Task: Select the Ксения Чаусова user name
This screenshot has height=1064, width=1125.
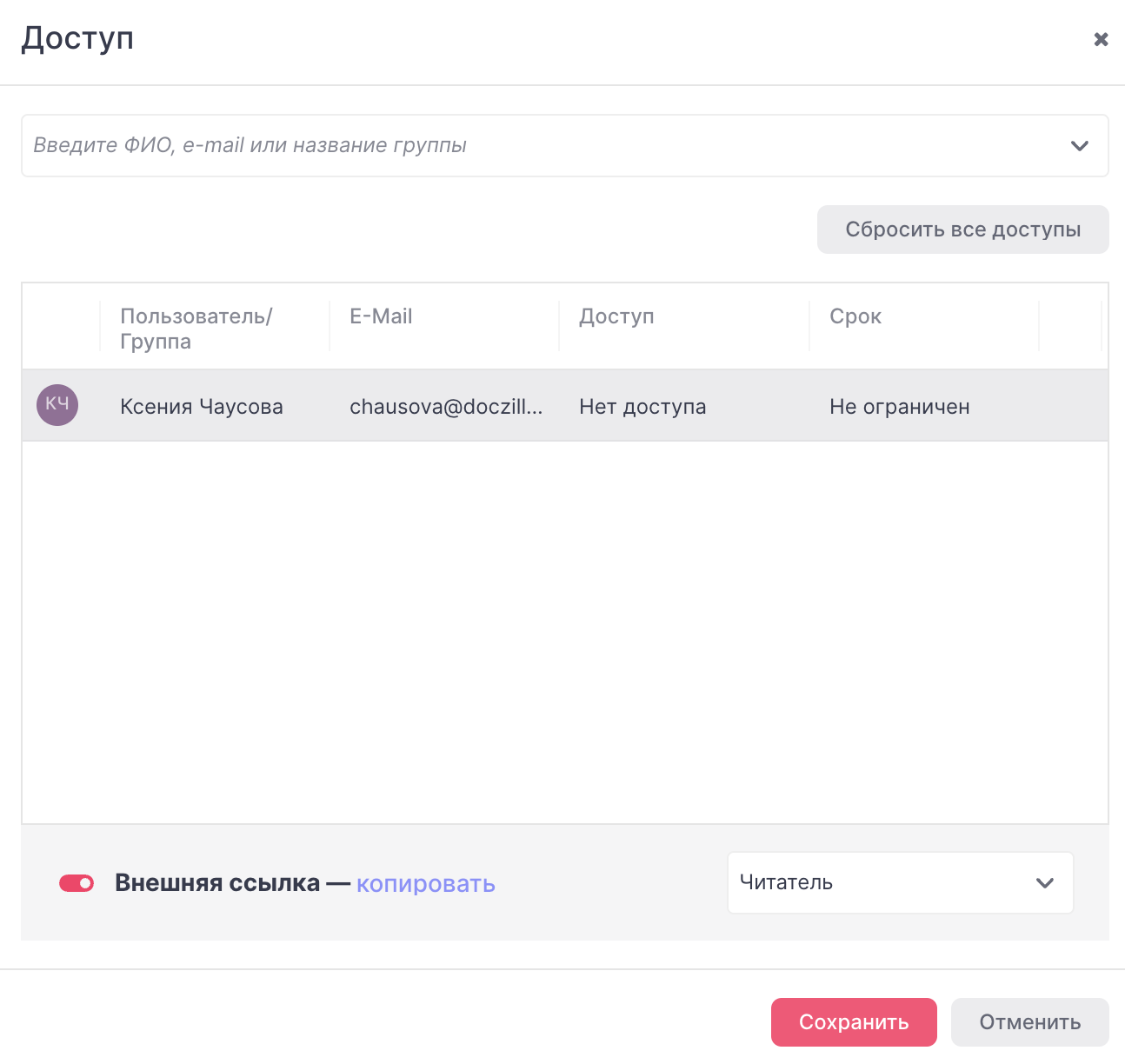Action: 202,407
